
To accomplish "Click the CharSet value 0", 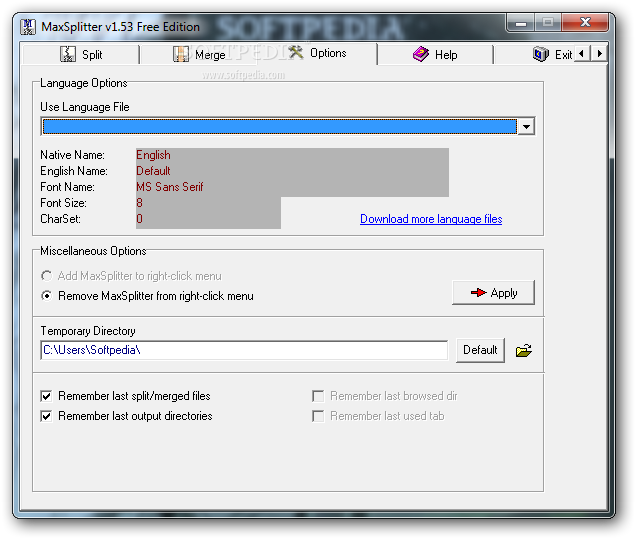I will (x=140, y=219).
